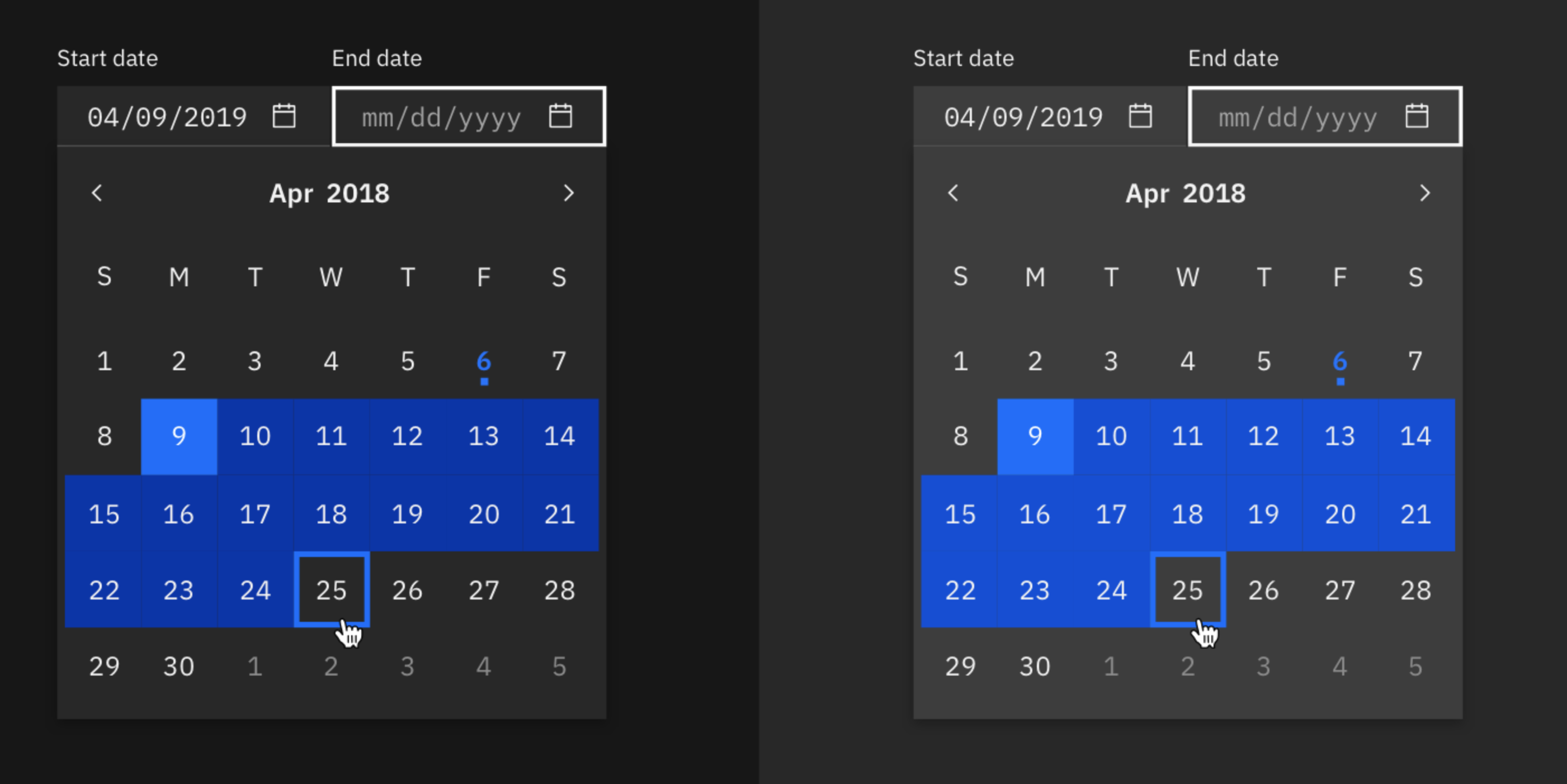Click inside the mm/dd/yyyy End date field
The width and height of the screenshot is (1567, 784).
(x=442, y=116)
